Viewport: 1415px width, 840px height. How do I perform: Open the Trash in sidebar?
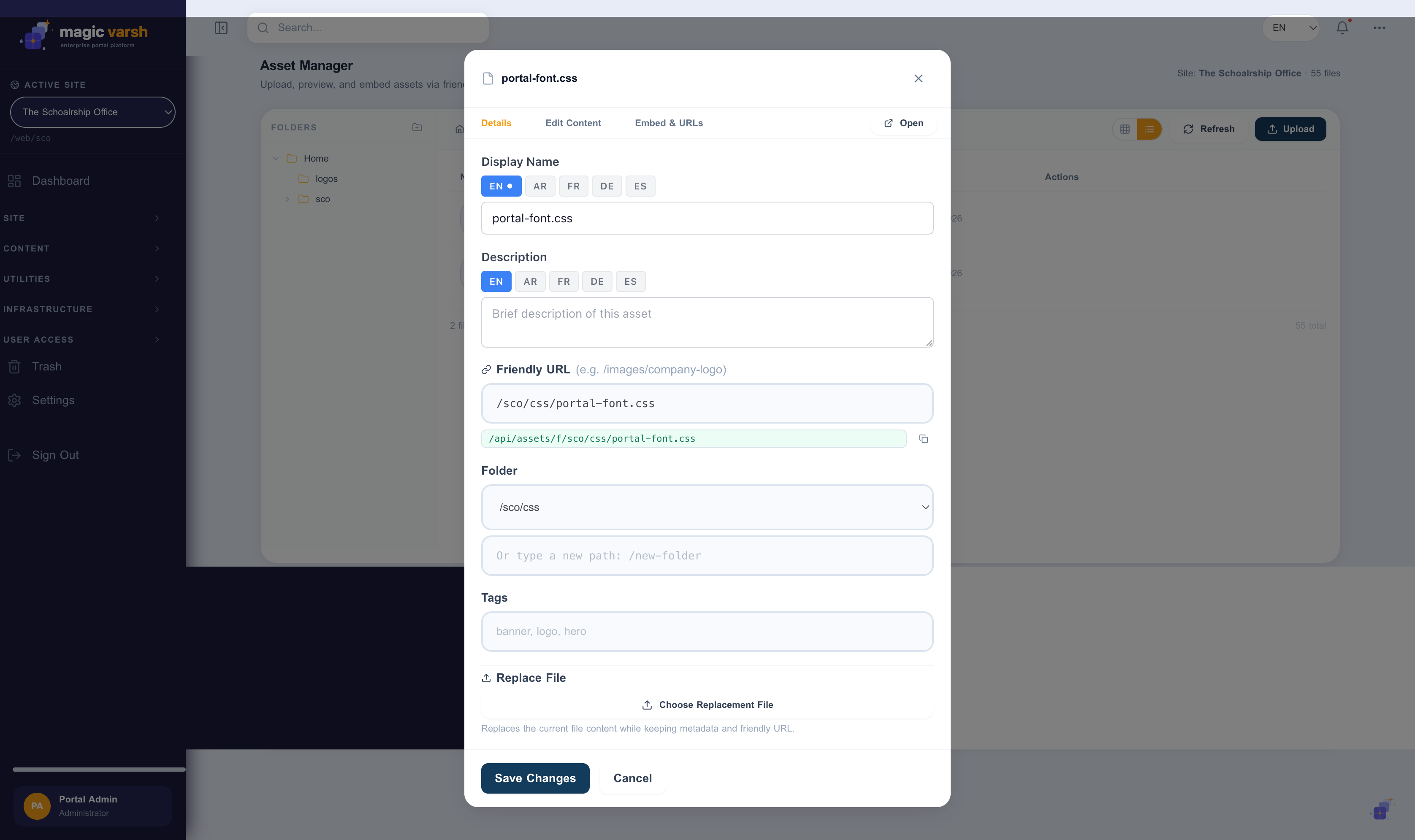46,366
